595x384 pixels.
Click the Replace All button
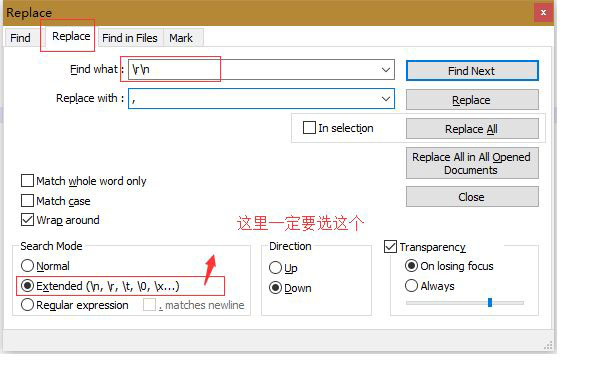[x=472, y=129]
